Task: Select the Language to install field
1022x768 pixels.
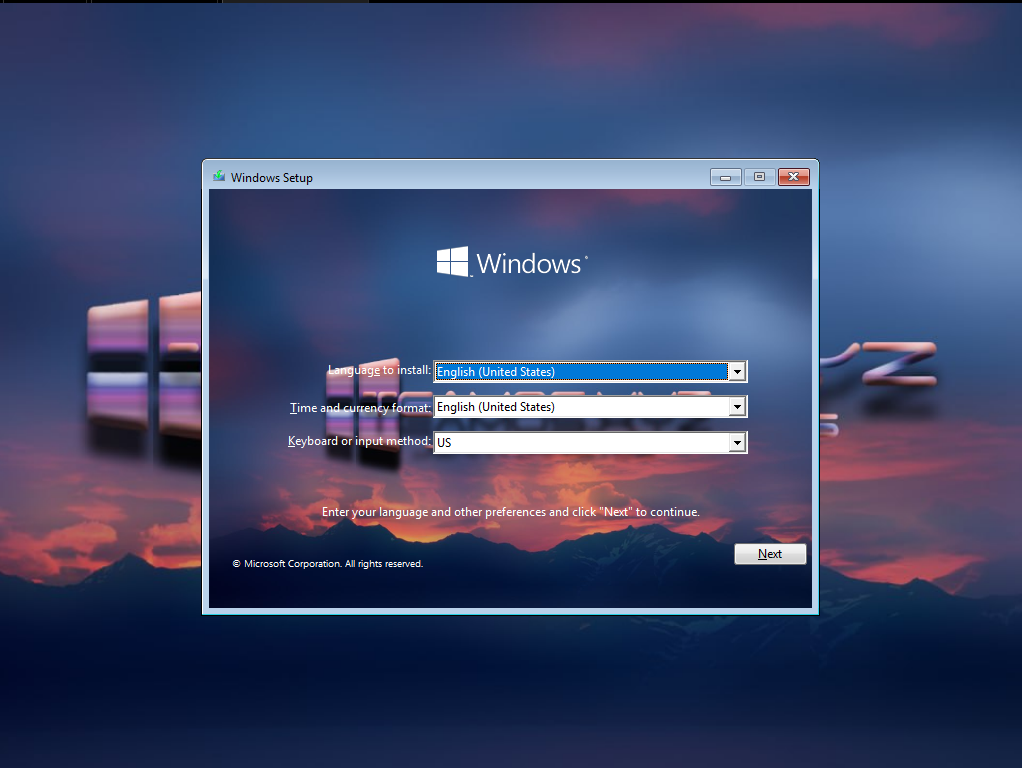Action: (x=590, y=372)
